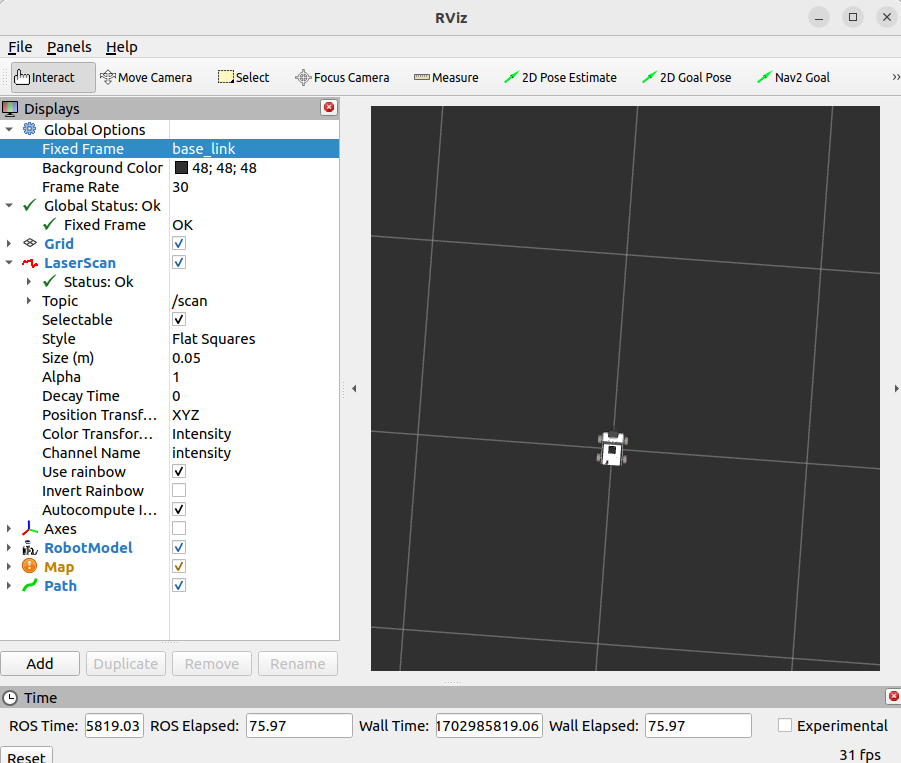This screenshot has width=901, height=763.
Task: Click the Global Options gear icon
Action: (x=29, y=129)
